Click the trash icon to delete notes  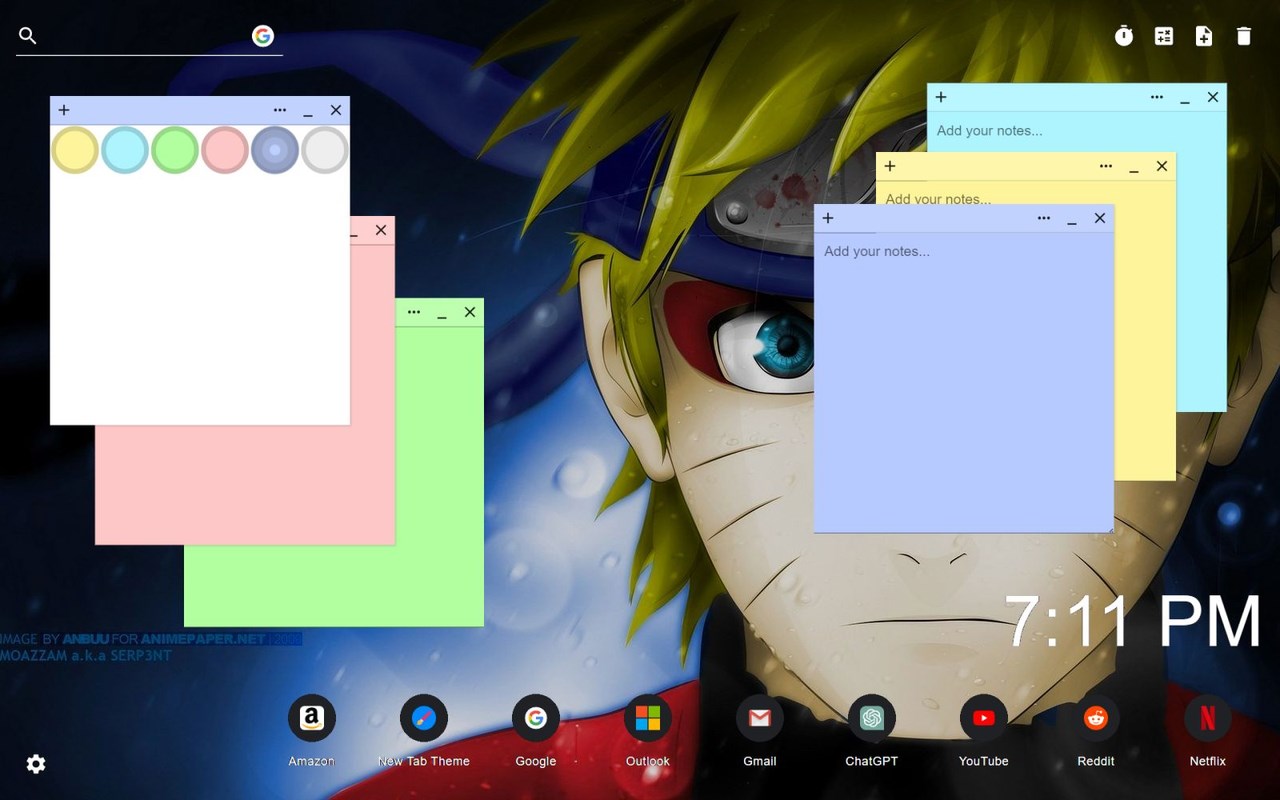tap(1244, 36)
